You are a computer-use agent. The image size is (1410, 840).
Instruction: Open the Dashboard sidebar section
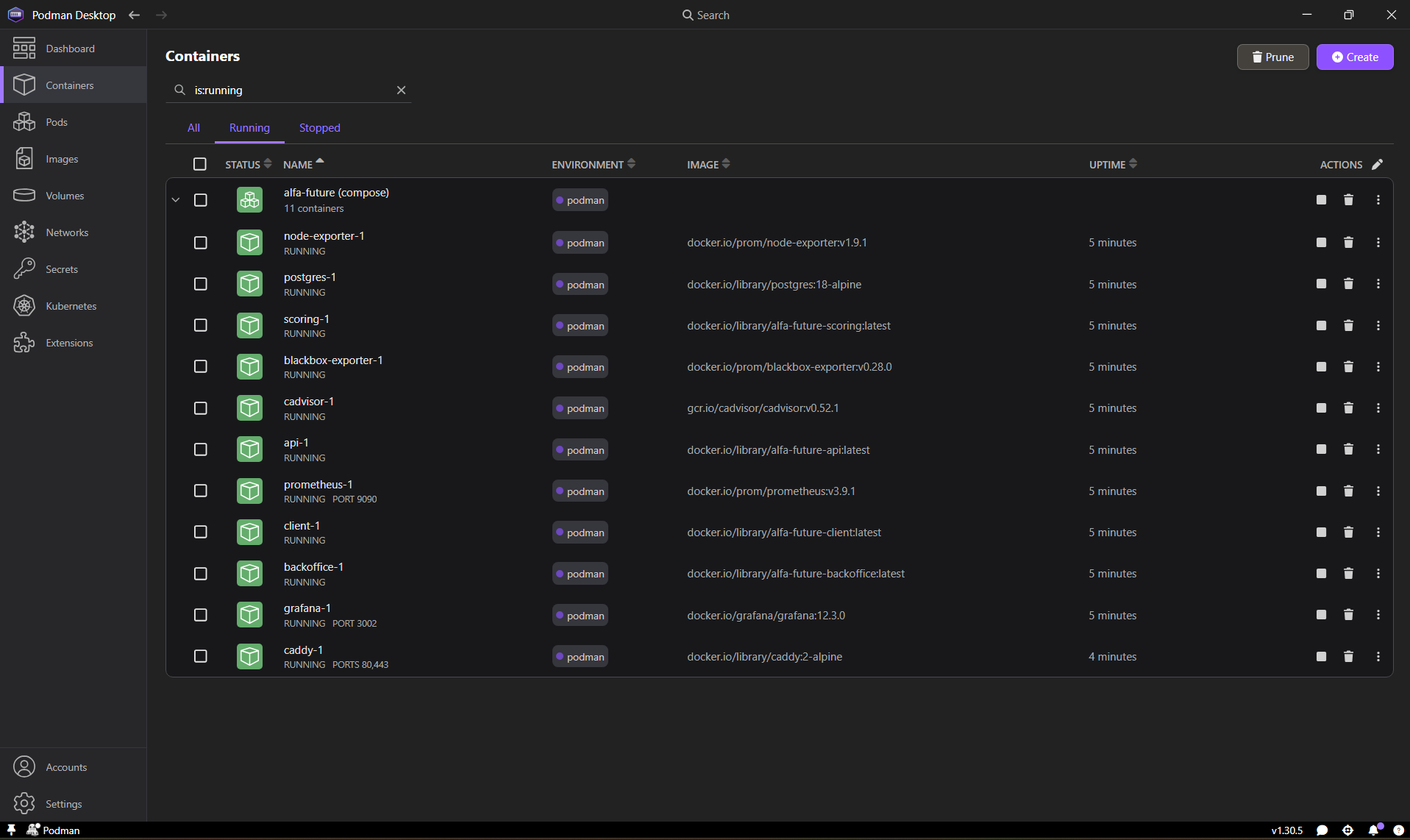(73, 49)
